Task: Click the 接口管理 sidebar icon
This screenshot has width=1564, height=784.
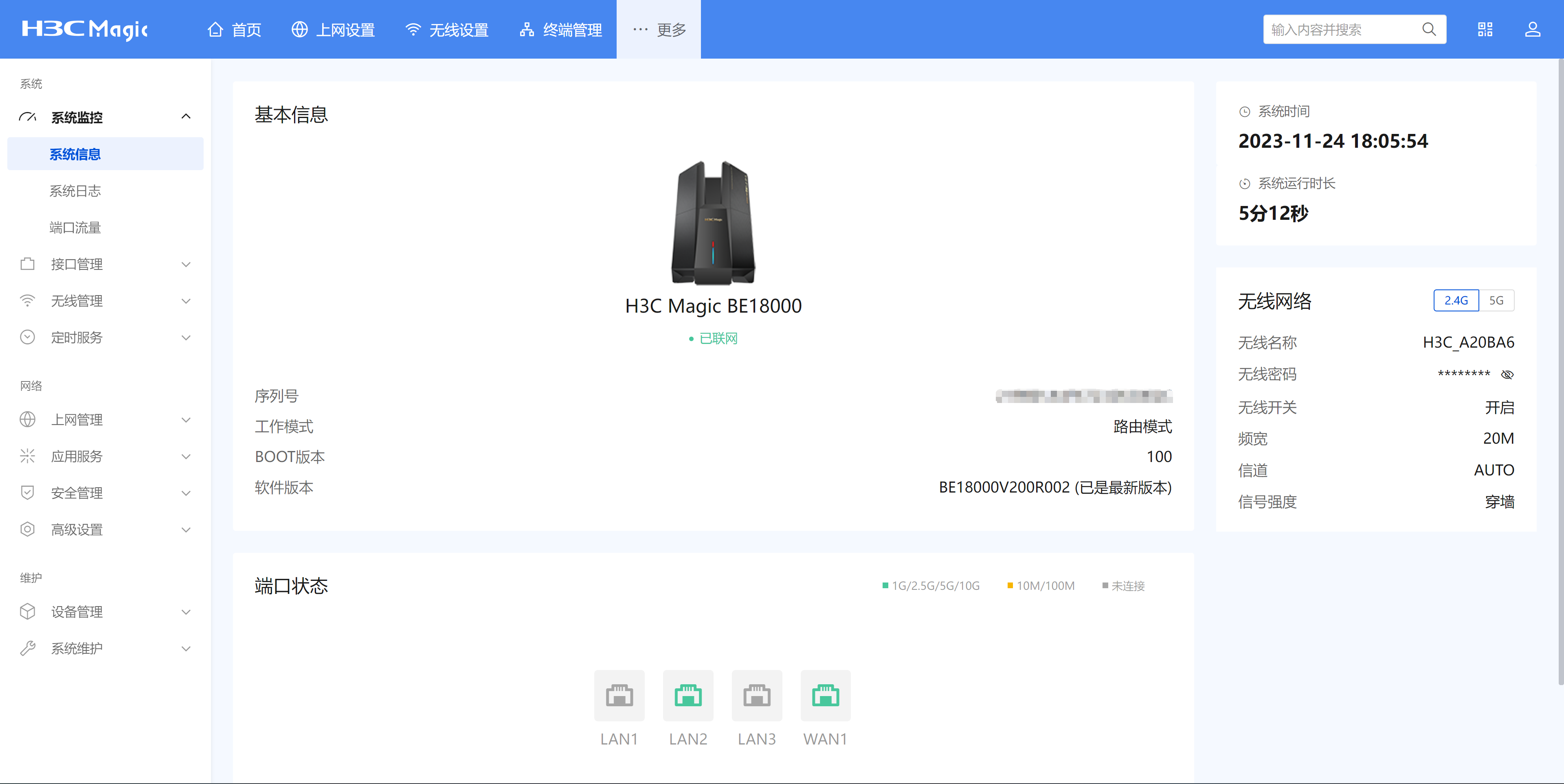Action: pos(27,264)
